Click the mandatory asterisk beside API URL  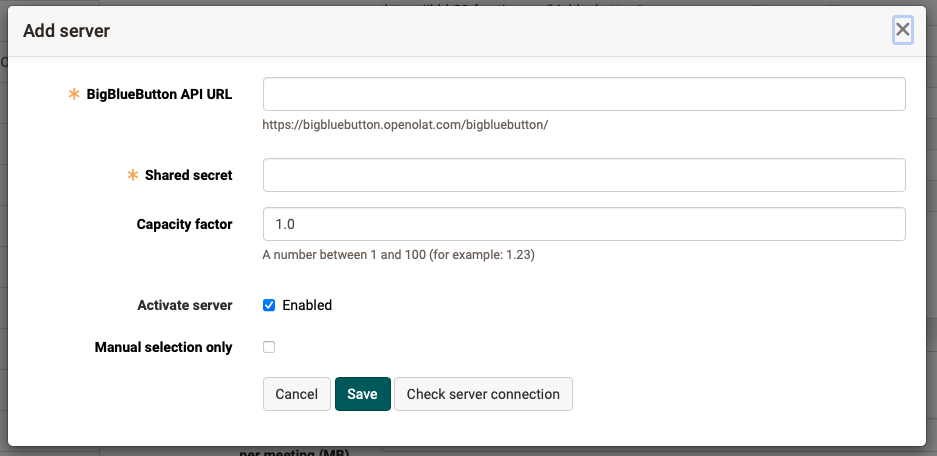click(x=73, y=94)
